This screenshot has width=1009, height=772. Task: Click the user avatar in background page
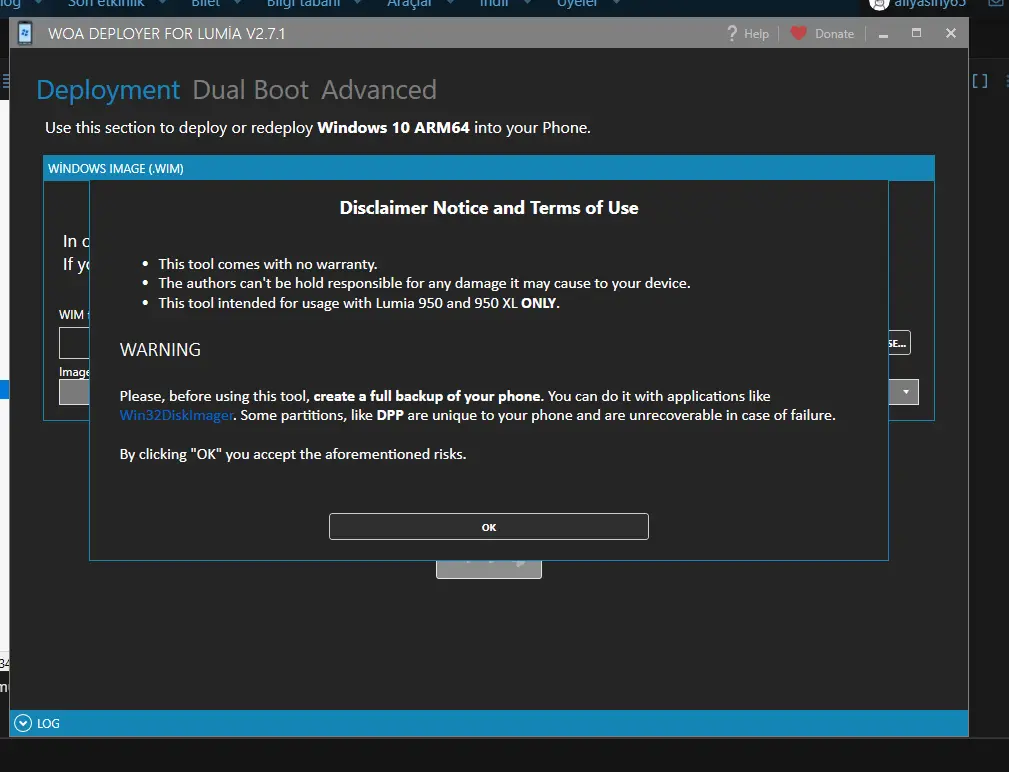(x=878, y=5)
